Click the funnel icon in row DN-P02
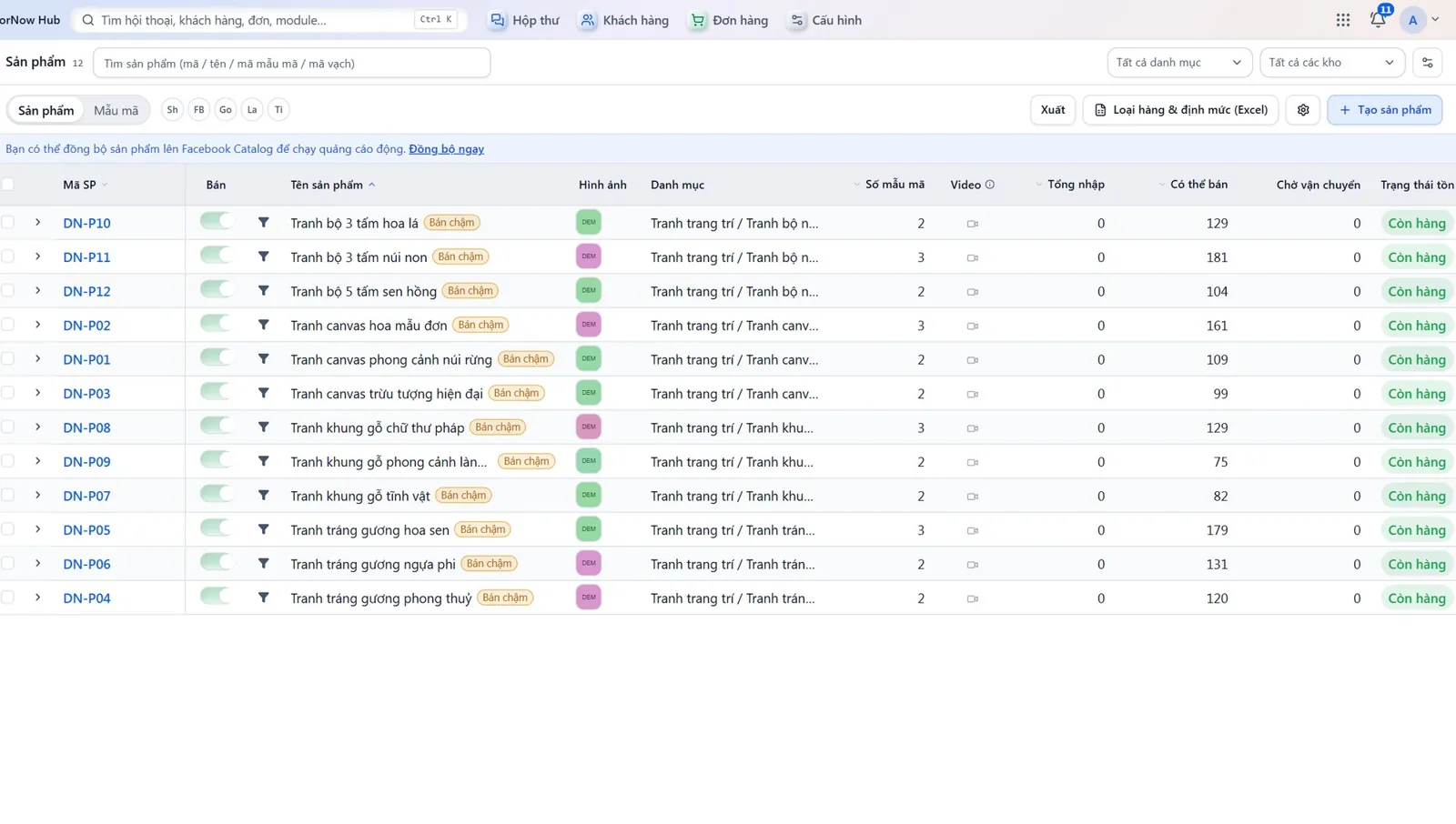The width and height of the screenshot is (1456, 824). tap(263, 325)
